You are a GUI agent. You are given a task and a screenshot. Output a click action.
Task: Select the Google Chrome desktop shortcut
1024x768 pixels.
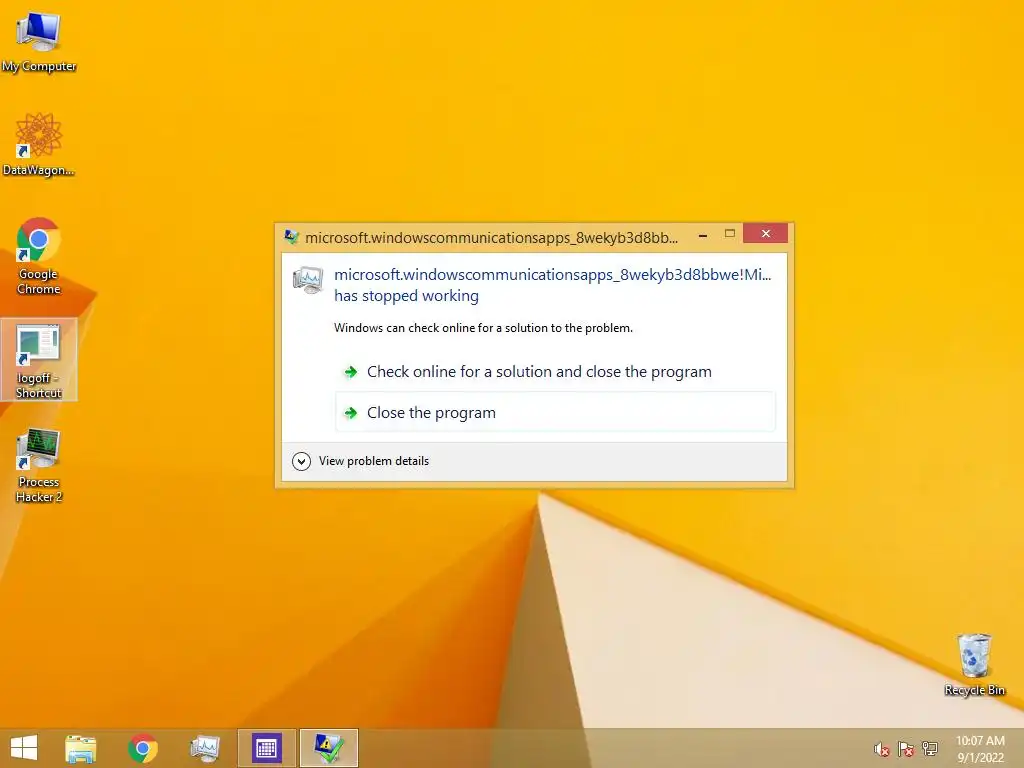pyautogui.click(x=39, y=256)
